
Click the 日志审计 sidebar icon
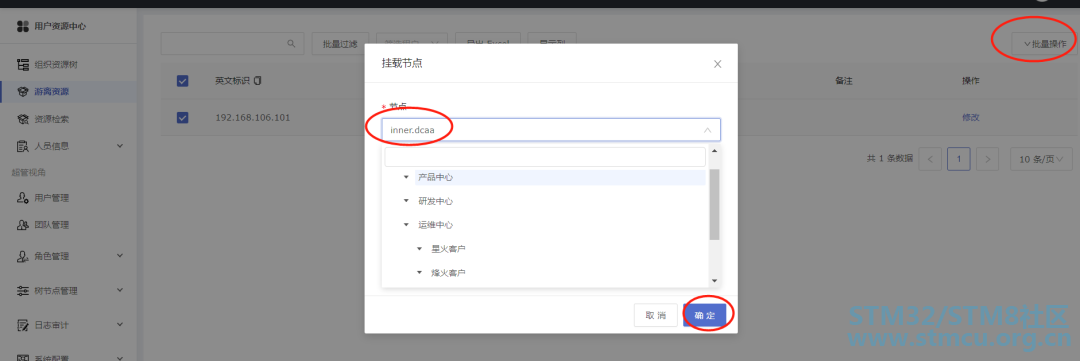(x=23, y=324)
